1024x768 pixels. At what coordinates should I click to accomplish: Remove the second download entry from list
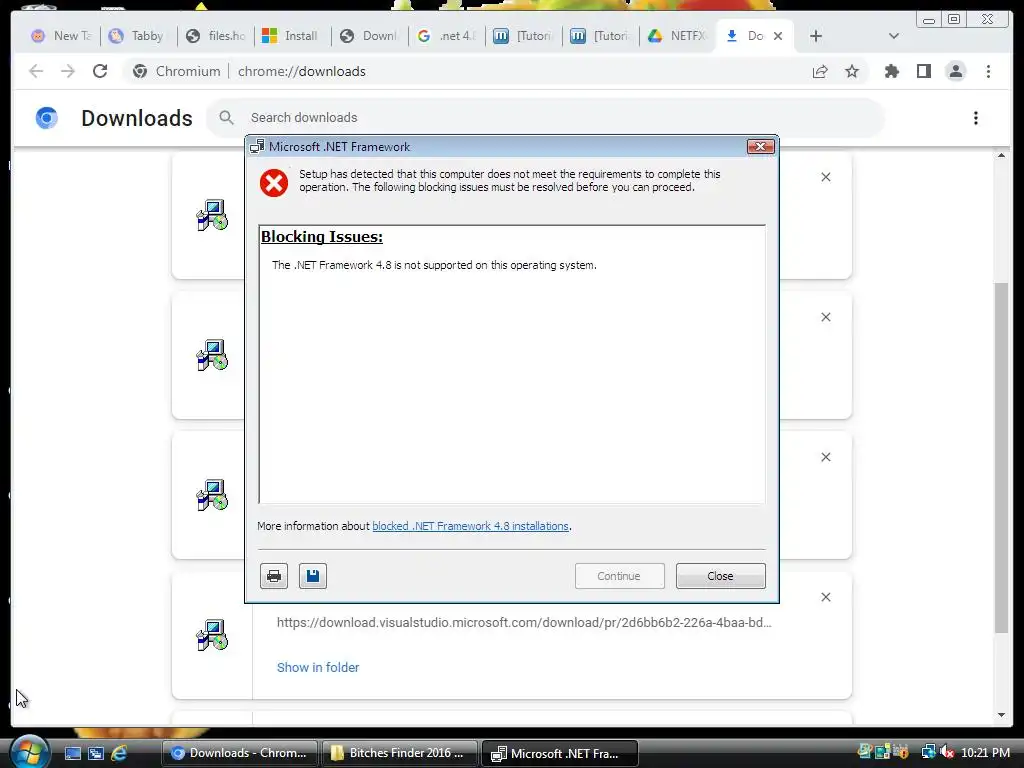(826, 317)
